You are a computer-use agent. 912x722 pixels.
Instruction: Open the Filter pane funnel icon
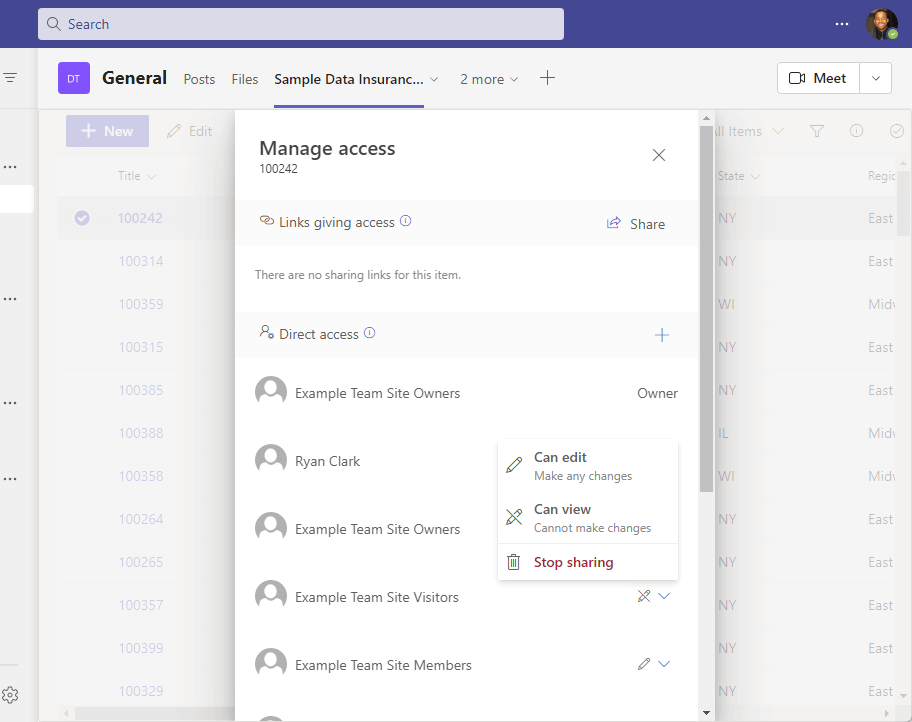tap(817, 131)
